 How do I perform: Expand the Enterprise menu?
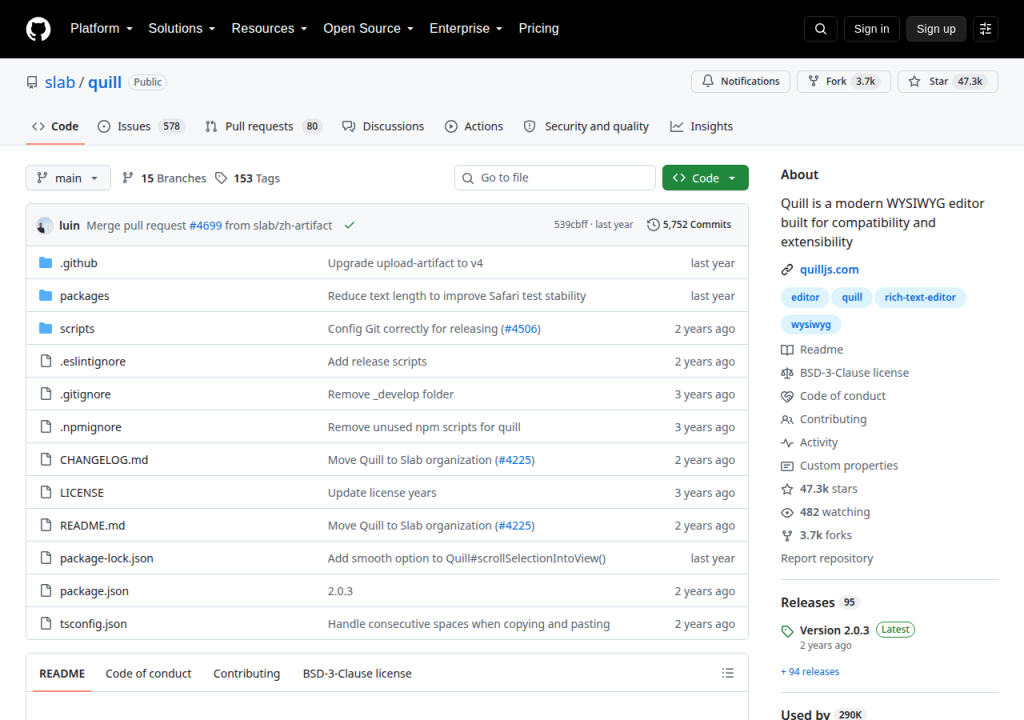coord(466,29)
